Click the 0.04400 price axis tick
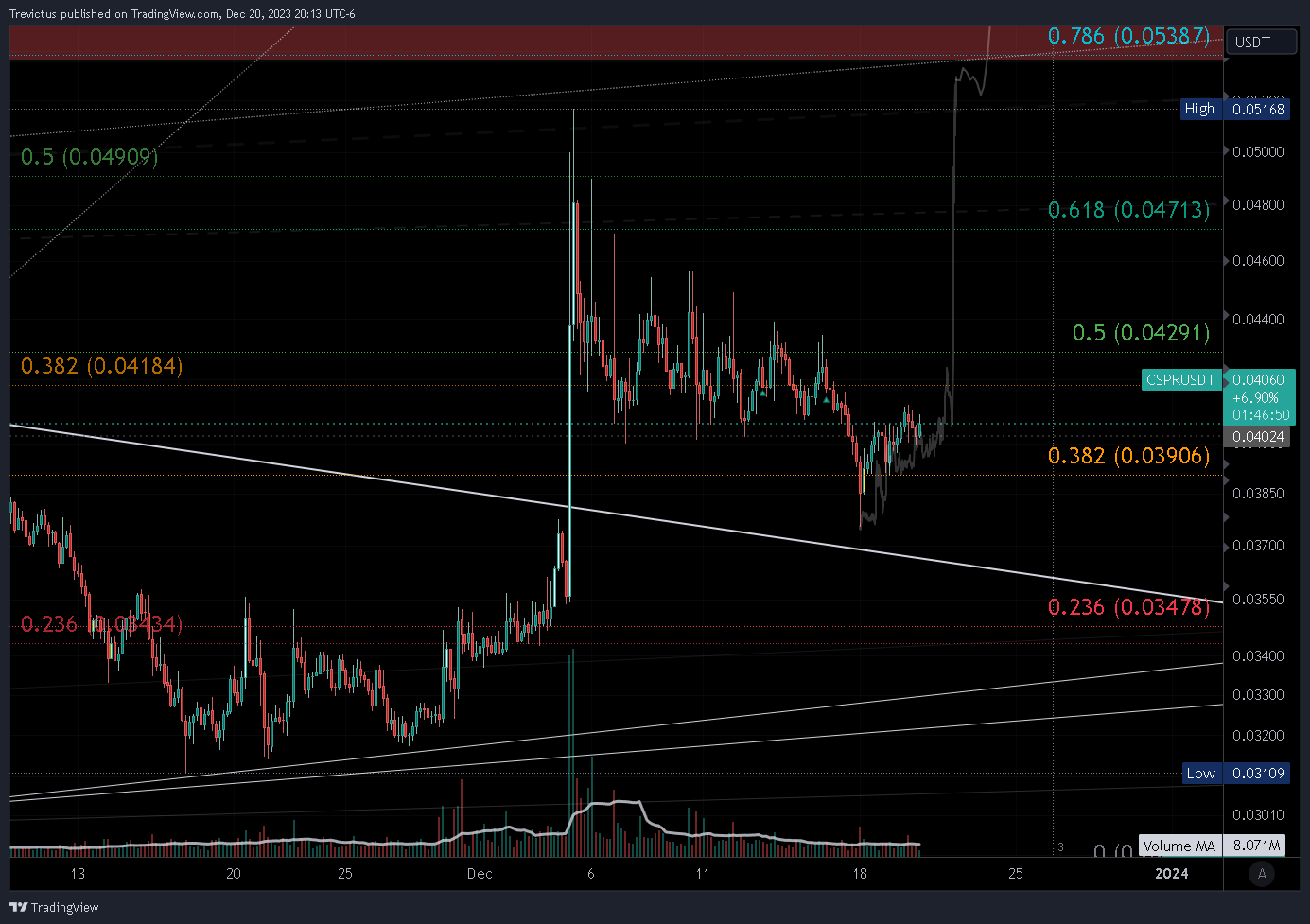 click(1258, 320)
